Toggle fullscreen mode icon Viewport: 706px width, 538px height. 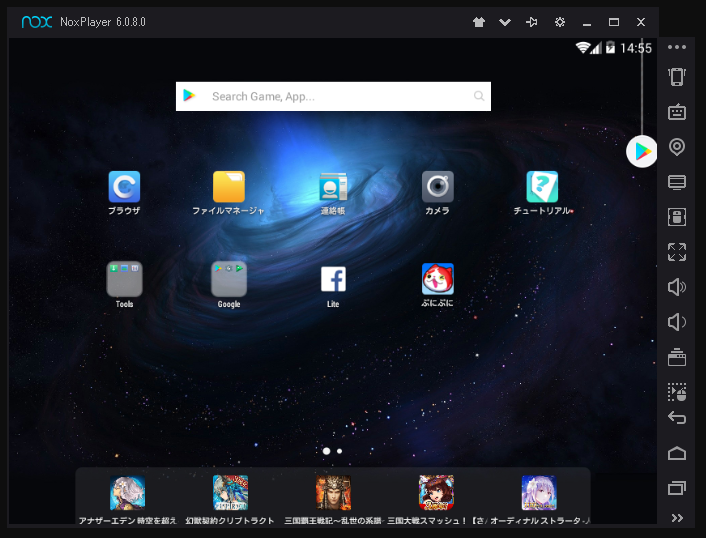pyautogui.click(x=677, y=252)
